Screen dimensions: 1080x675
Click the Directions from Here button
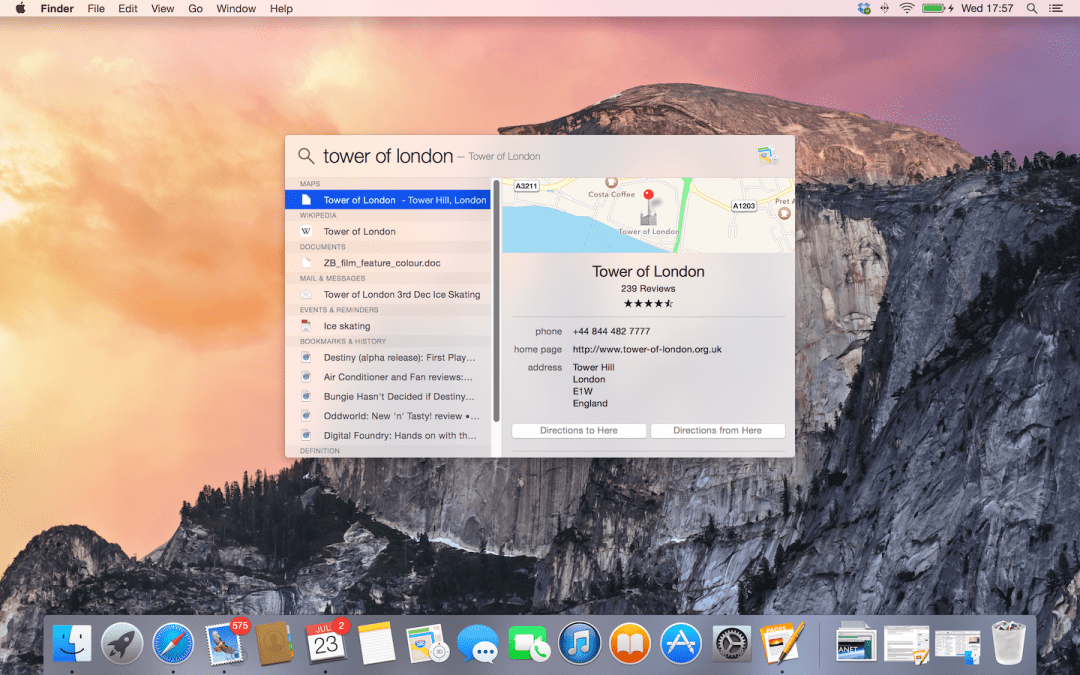click(x=717, y=430)
